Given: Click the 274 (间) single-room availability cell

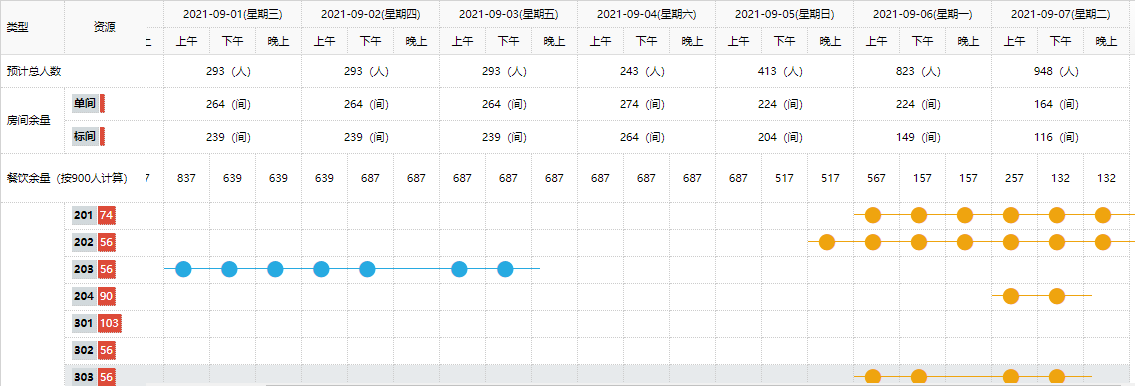Looking at the screenshot, I should (646, 104).
